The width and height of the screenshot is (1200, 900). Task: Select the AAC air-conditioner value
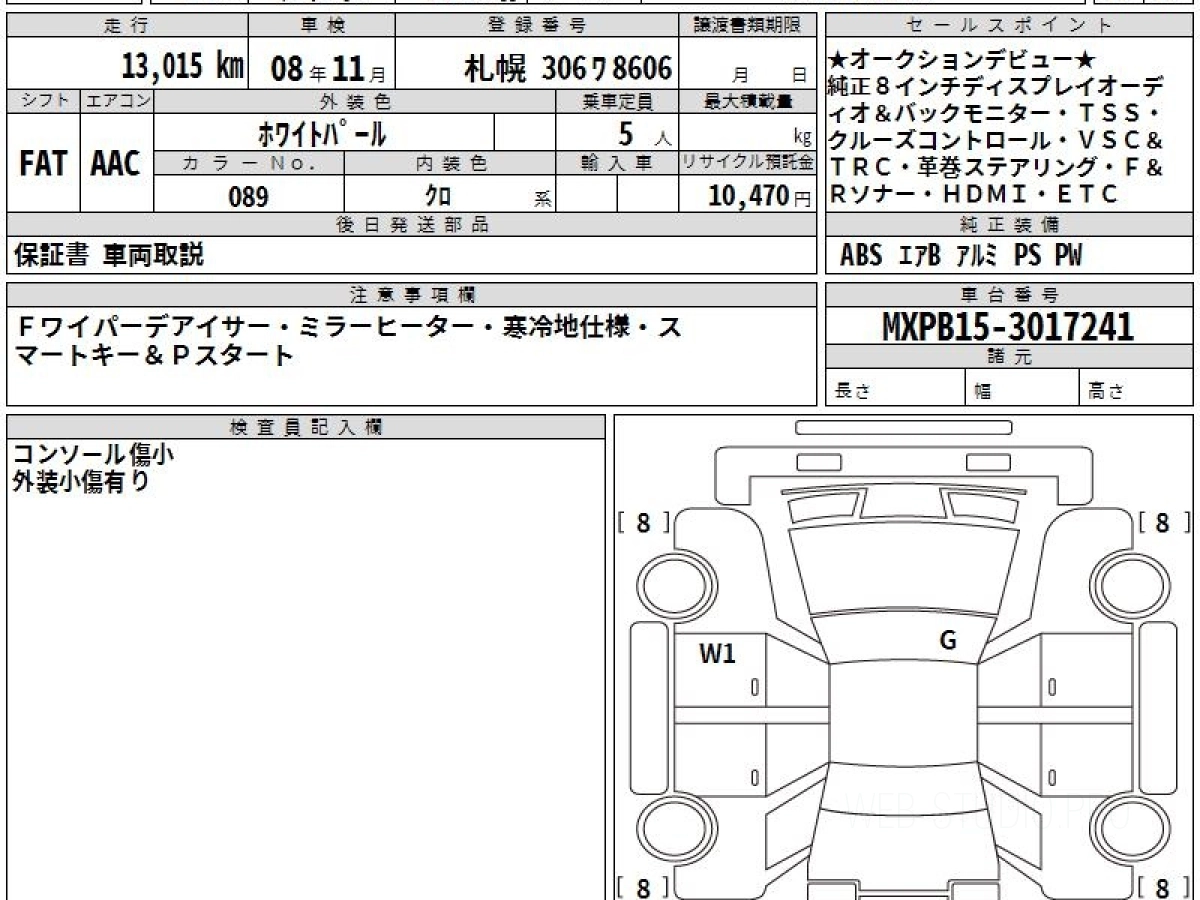pyautogui.click(x=117, y=163)
